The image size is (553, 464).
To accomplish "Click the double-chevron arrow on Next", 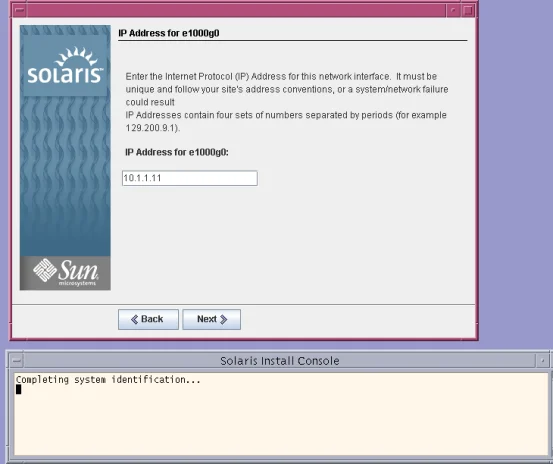I will point(224,319).
